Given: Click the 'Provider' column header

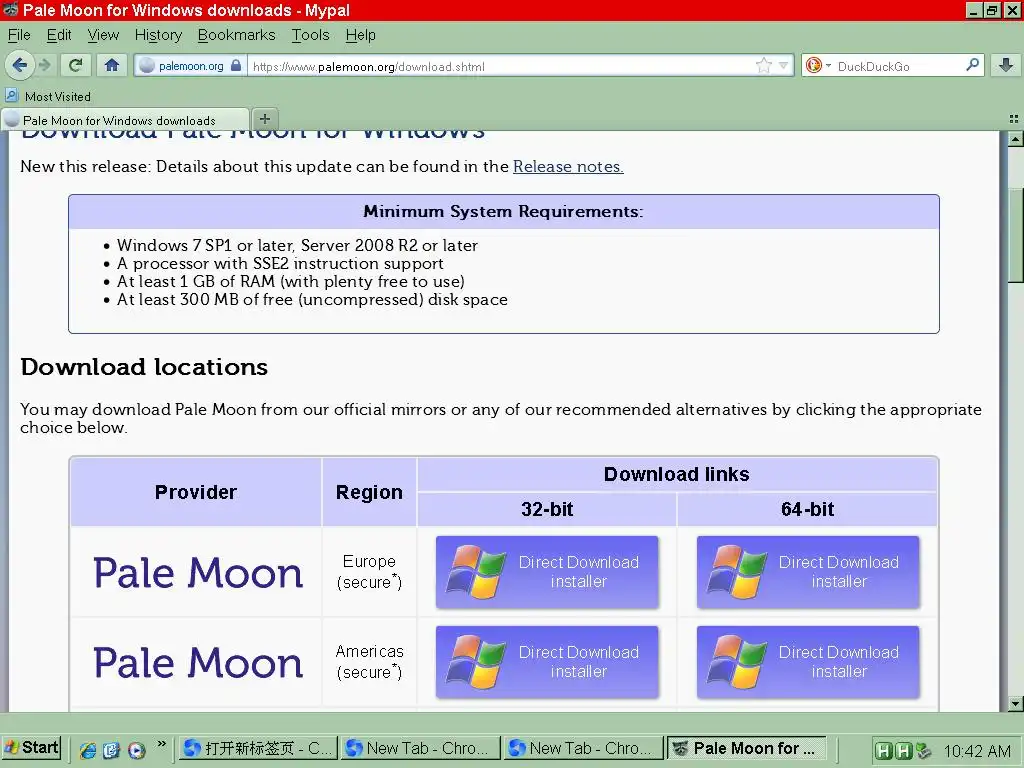Looking at the screenshot, I should 196,492.
